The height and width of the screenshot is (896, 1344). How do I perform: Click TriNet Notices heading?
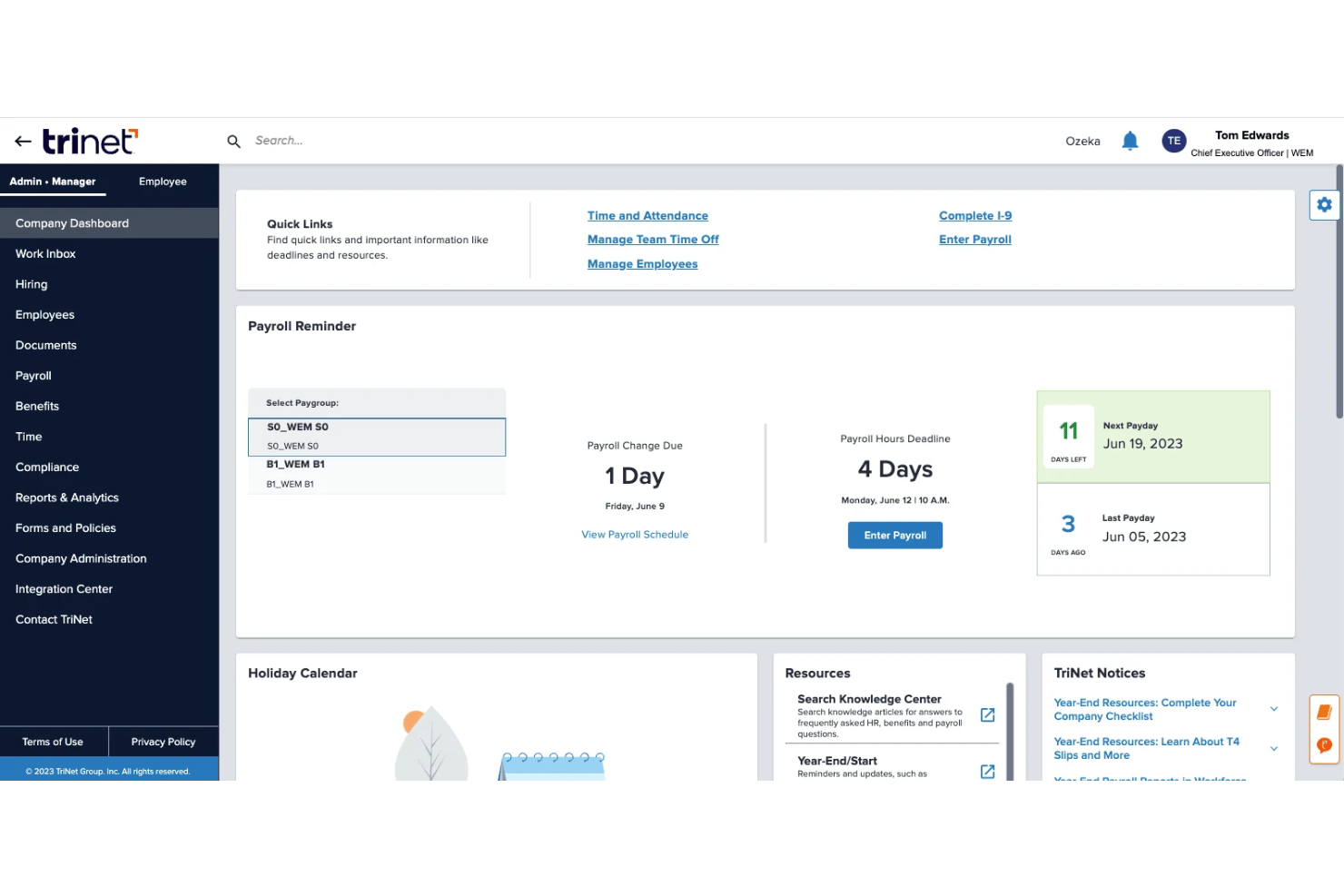pyautogui.click(x=1100, y=674)
